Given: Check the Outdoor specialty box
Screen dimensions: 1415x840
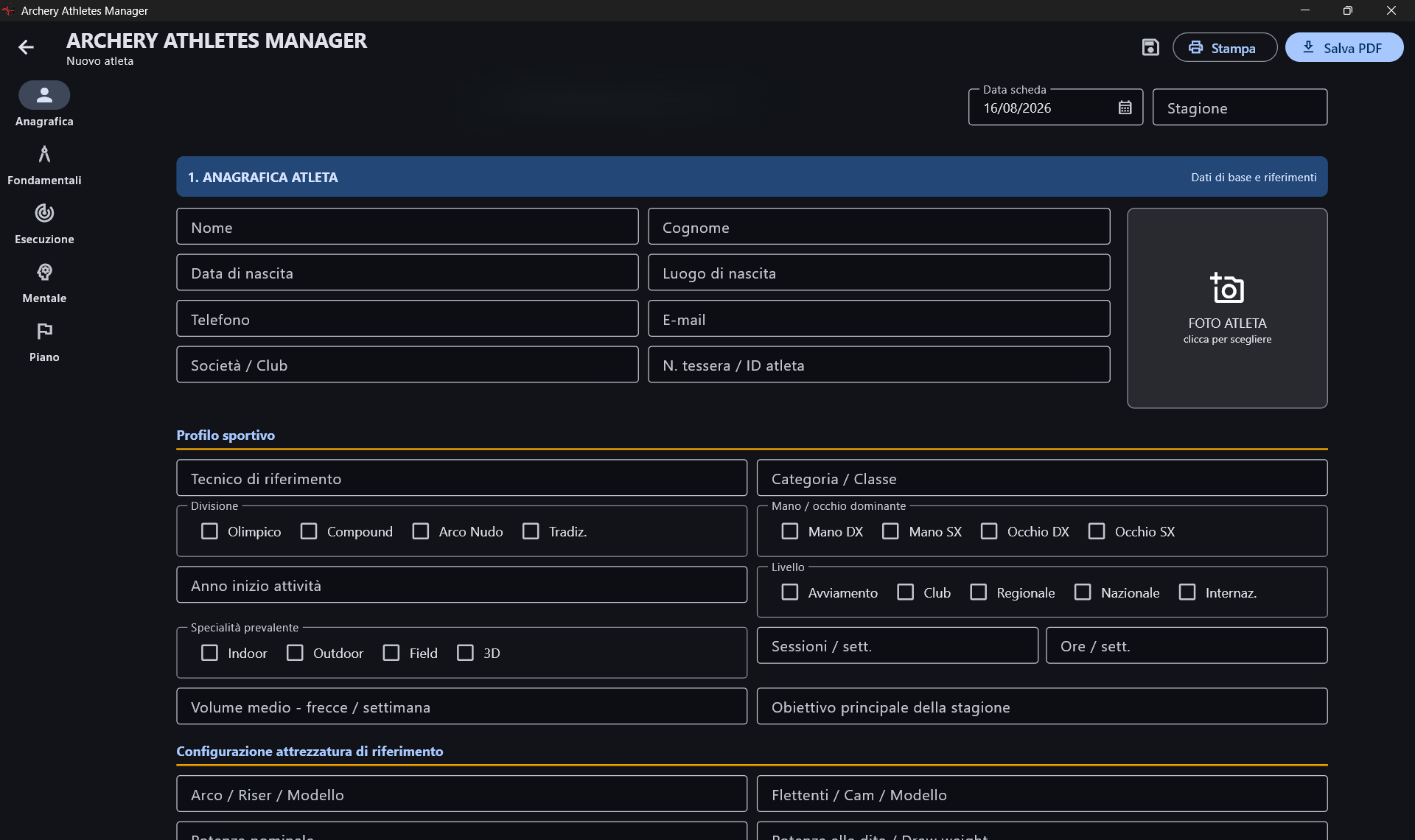Looking at the screenshot, I should (295, 653).
